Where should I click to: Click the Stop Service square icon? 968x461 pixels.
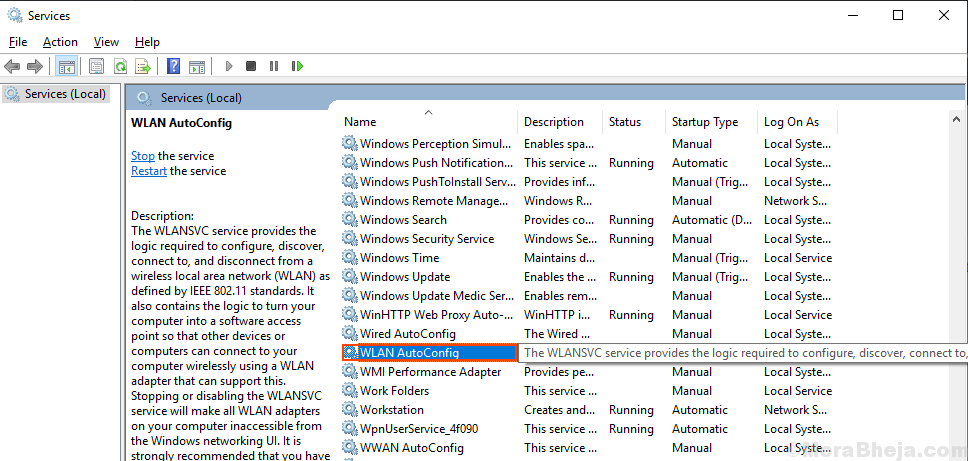point(251,66)
